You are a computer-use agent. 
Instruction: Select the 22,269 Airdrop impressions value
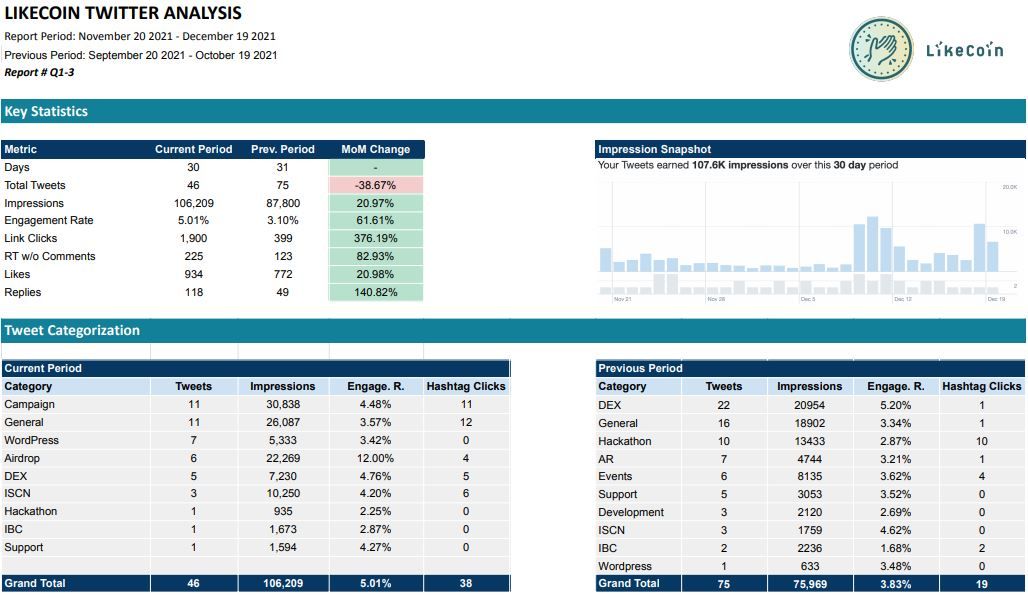(283, 458)
